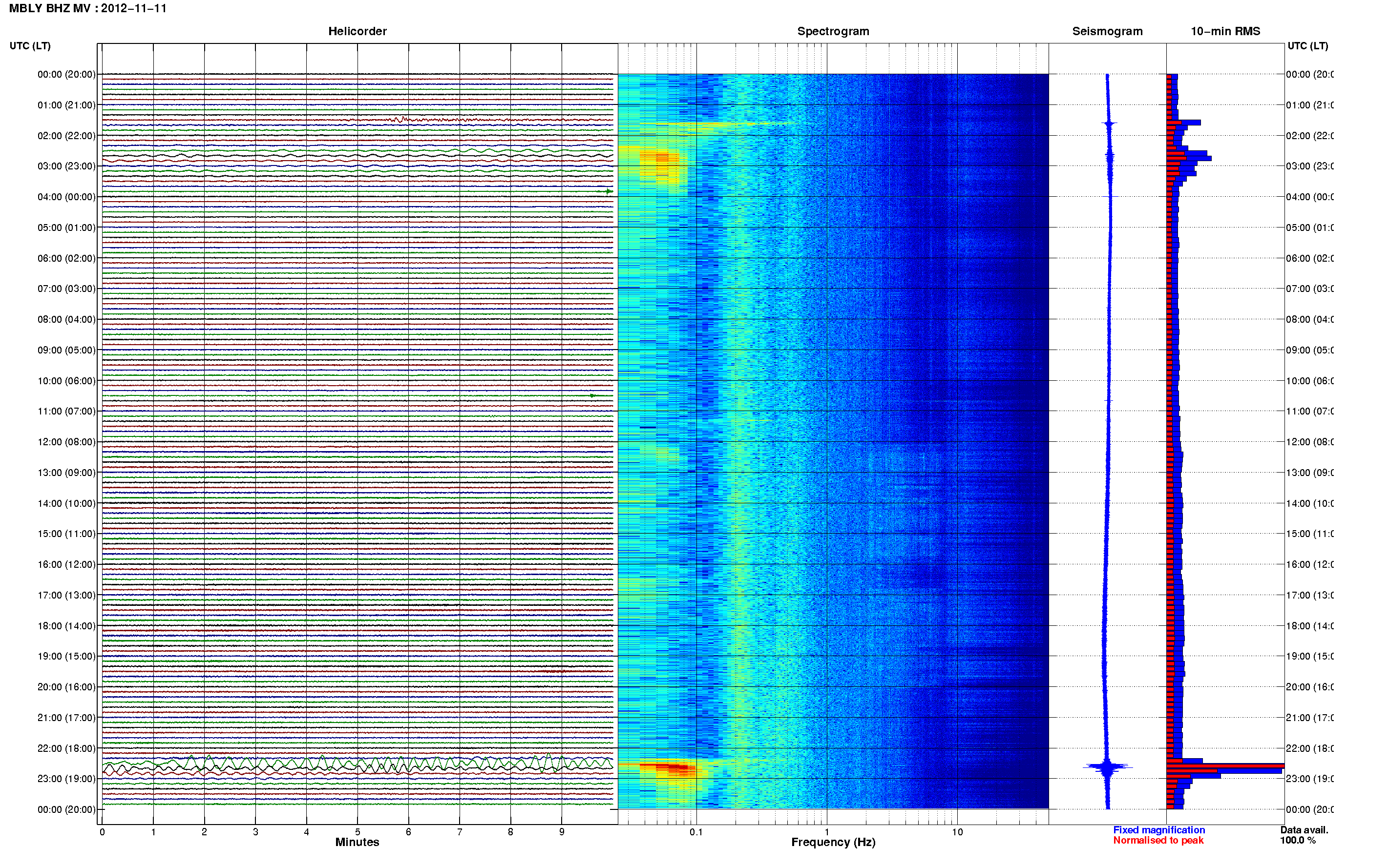The height and width of the screenshot is (868, 1389).
Task: Click the red Normalised to peak legend text
Action: pyautogui.click(x=1158, y=841)
